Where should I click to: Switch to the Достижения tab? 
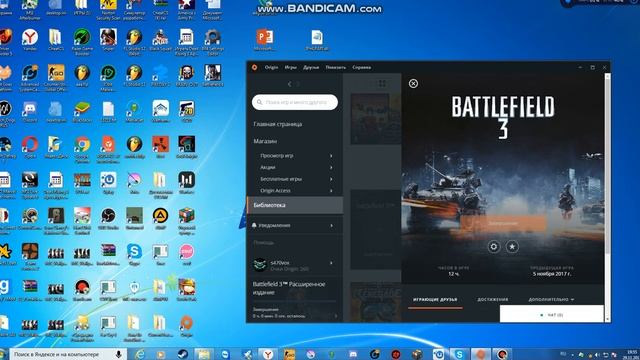(493, 300)
